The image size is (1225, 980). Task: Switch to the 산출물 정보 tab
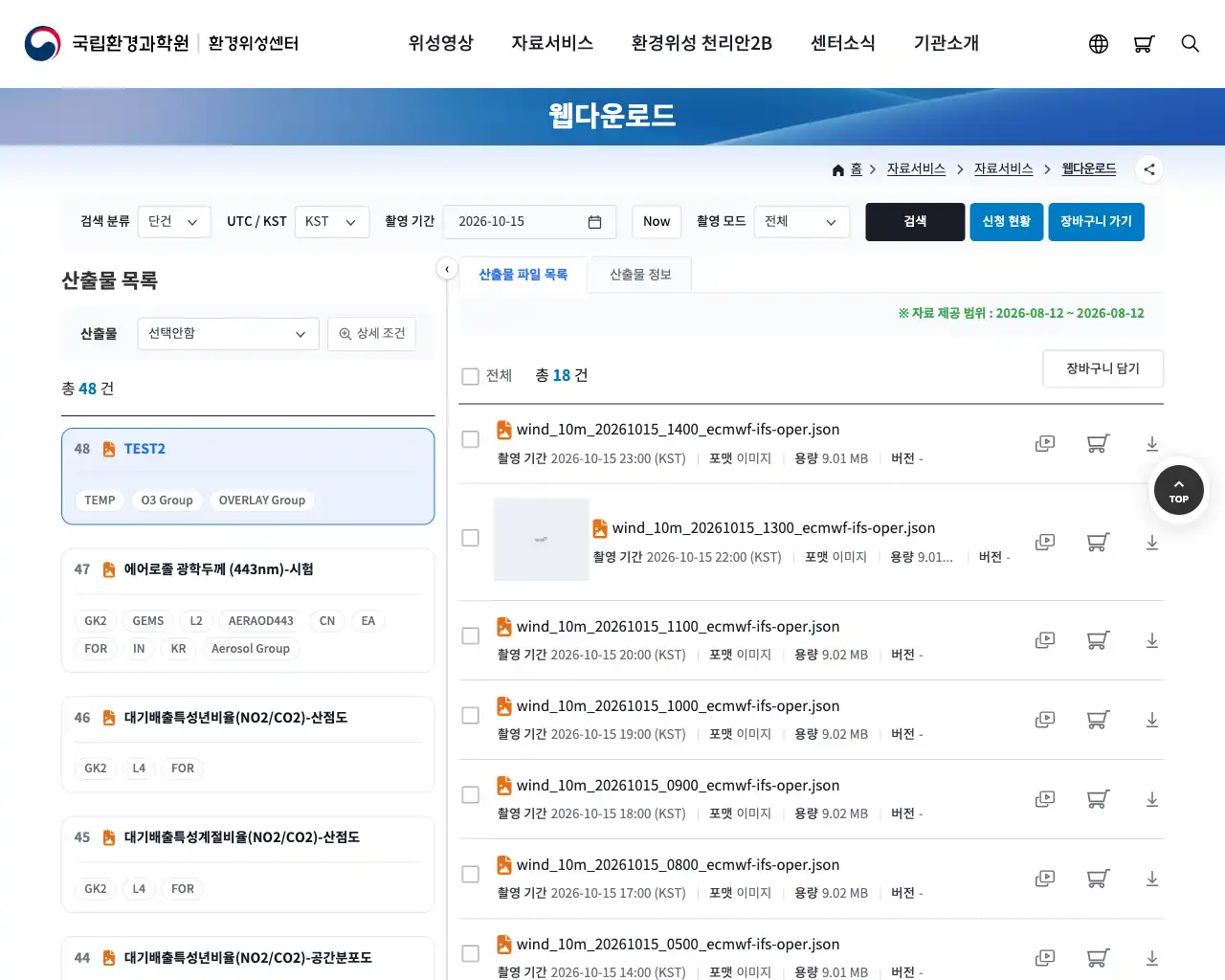tap(640, 275)
